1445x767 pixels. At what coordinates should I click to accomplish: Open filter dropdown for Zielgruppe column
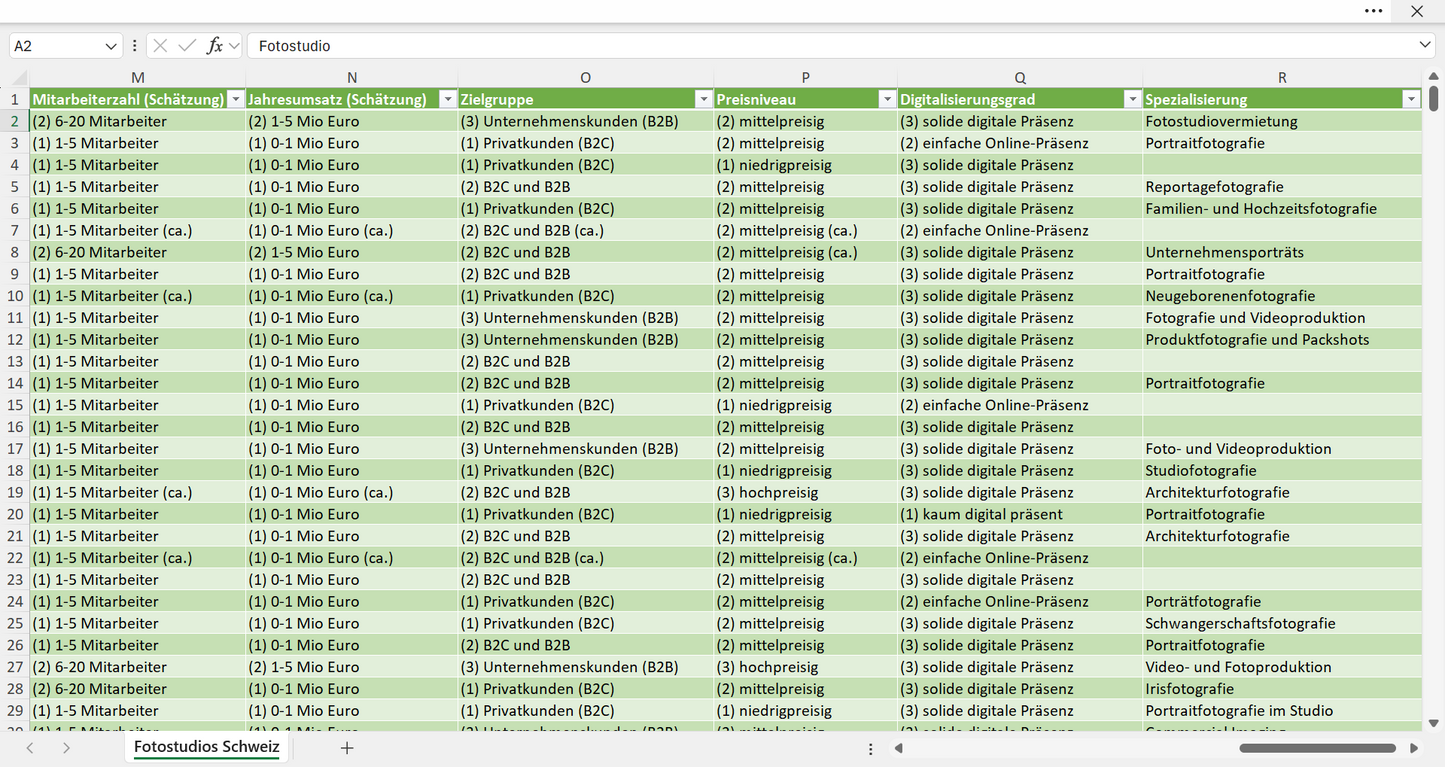click(x=703, y=99)
